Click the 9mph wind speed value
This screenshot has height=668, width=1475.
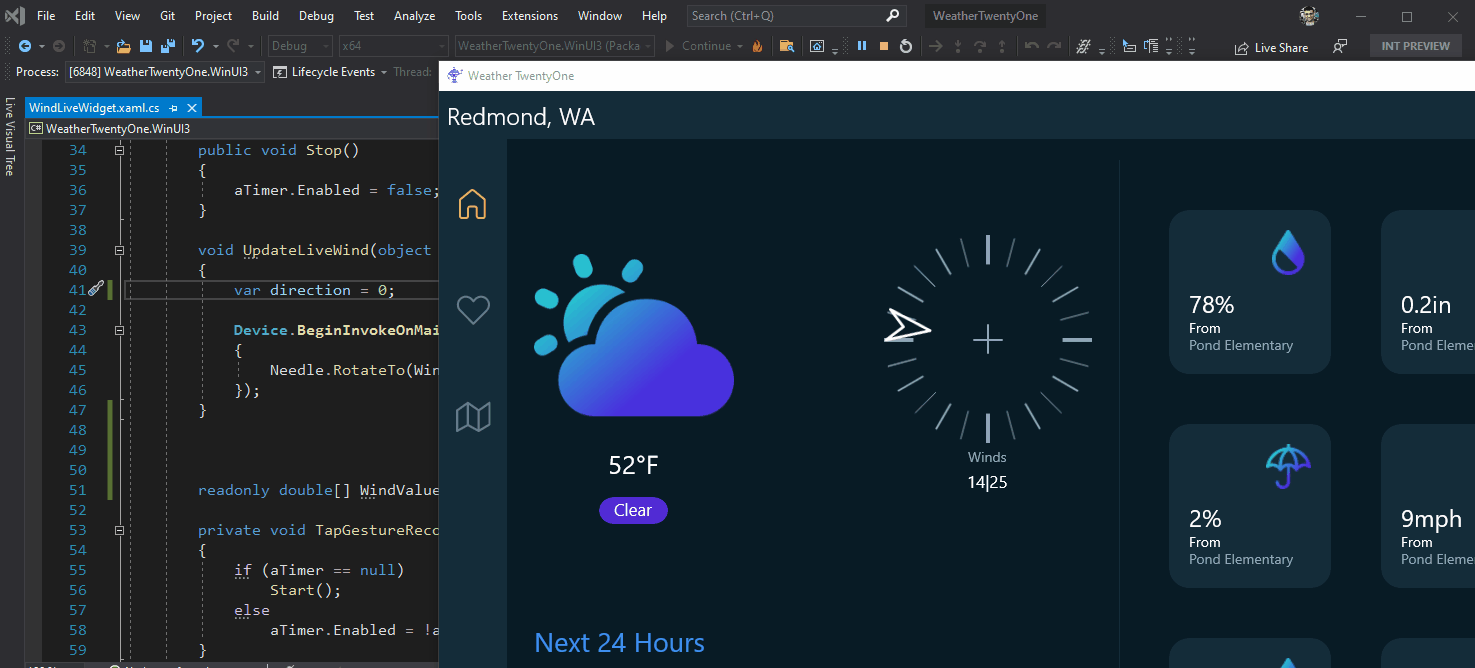click(x=1431, y=518)
